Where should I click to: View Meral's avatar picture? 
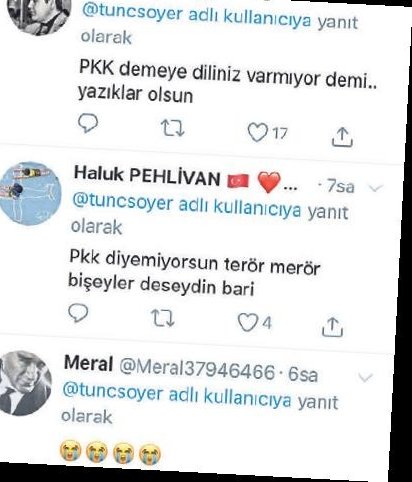click(x=25, y=383)
